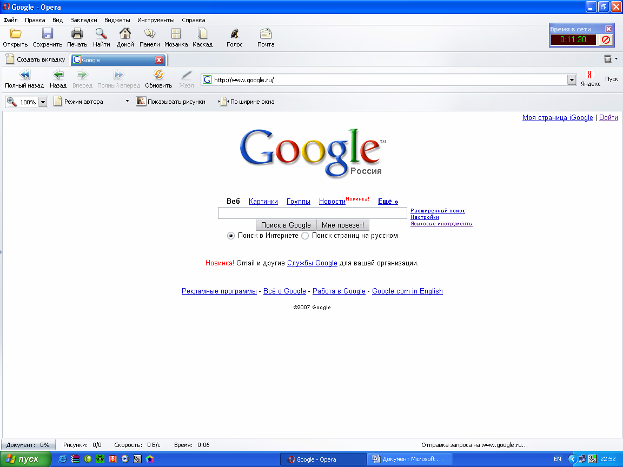Screen dimensions: 623x467
Task: Click the Новости link
Action: (332, 202)
